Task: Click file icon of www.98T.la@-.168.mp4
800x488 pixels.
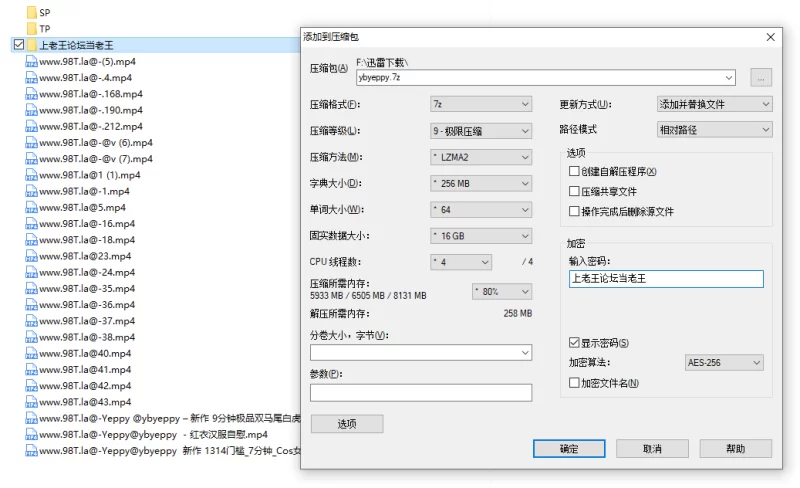Action: pyautogui.click(x=32, y=94)
